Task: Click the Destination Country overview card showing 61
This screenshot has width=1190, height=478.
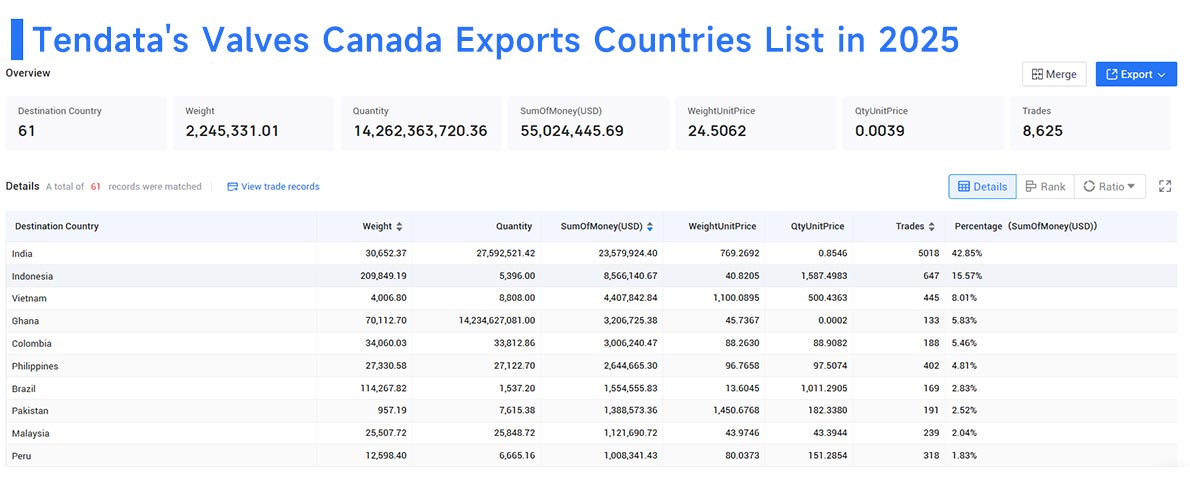Action: [86, 123]
